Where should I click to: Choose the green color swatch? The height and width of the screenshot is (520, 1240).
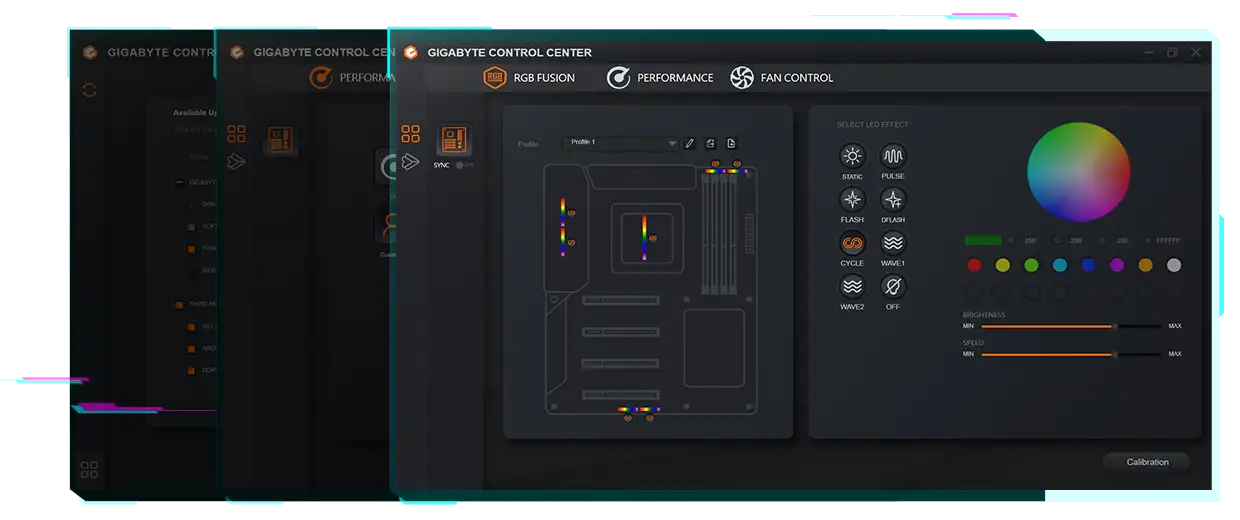[x=1031, y=265]
